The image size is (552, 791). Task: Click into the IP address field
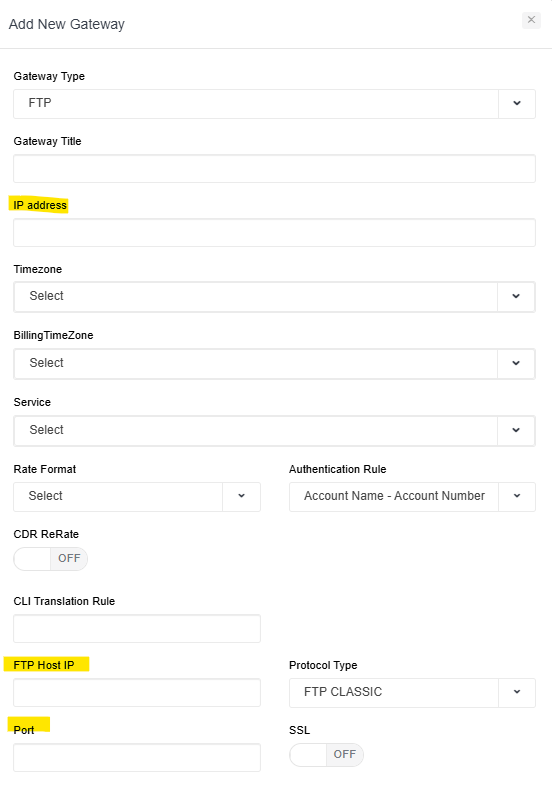(x=274, y=233)
